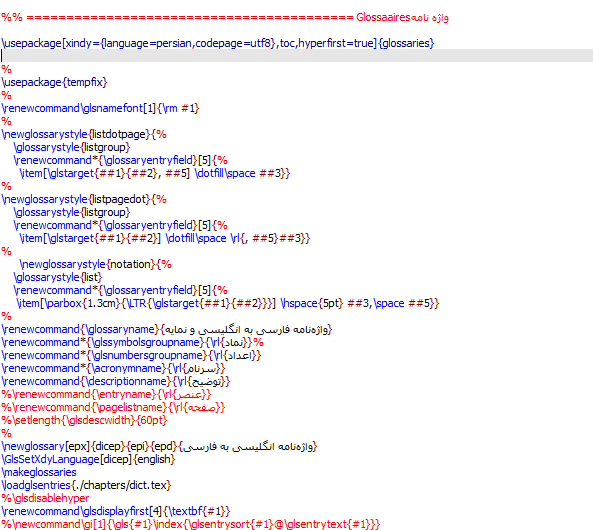593x530 pixels.
Task: Place cursor on \usepackage{tempfix} line
Action: point(54,82)
